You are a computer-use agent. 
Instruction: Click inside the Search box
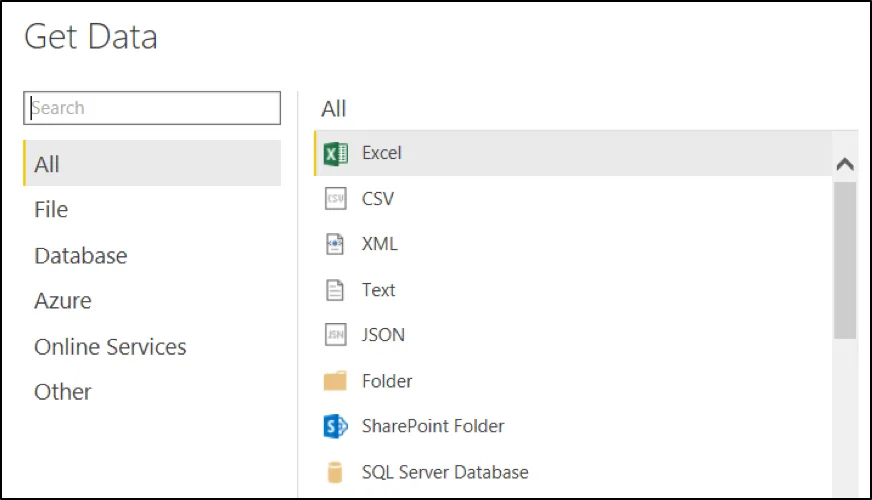(x=152, y=108)
